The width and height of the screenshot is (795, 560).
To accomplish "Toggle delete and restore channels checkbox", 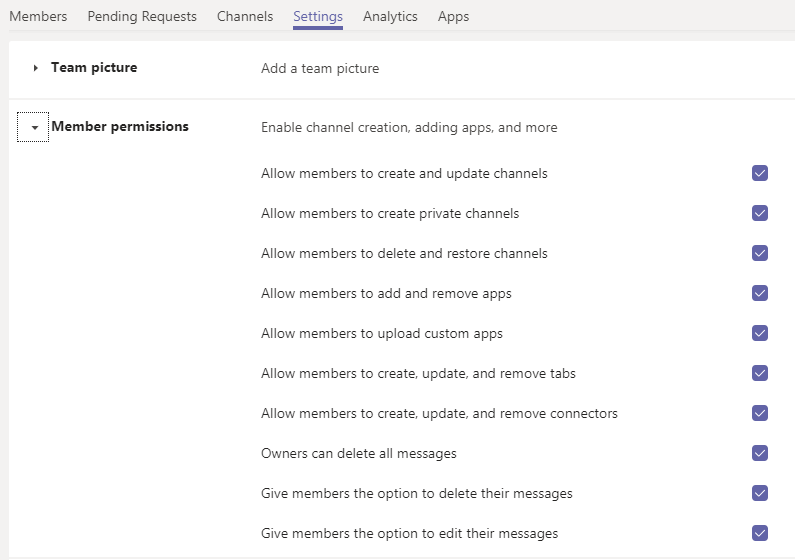I will (760, 253).
